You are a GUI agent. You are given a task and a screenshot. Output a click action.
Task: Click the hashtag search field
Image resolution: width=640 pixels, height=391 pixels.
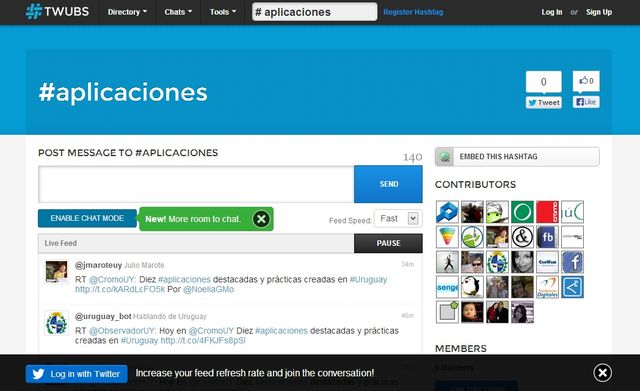314,12
